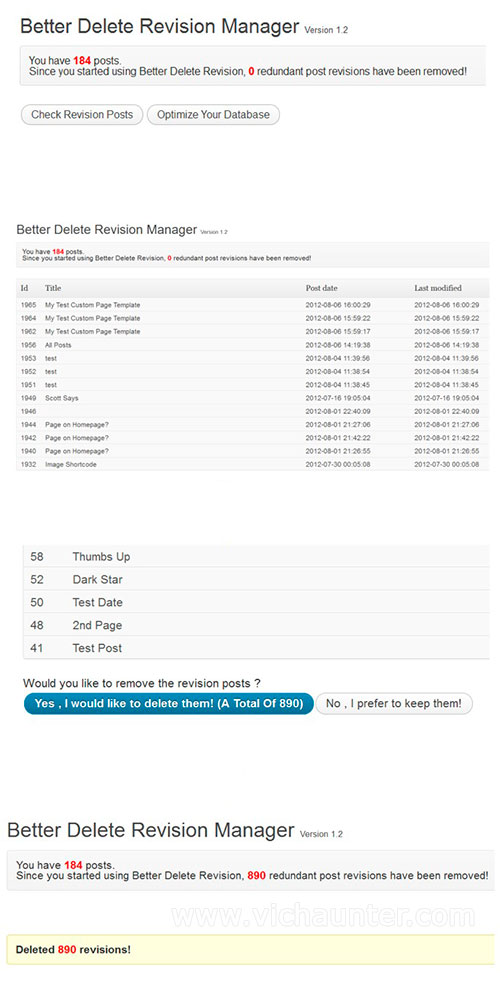Select the Dark Star row

click(x=256, y=579)
